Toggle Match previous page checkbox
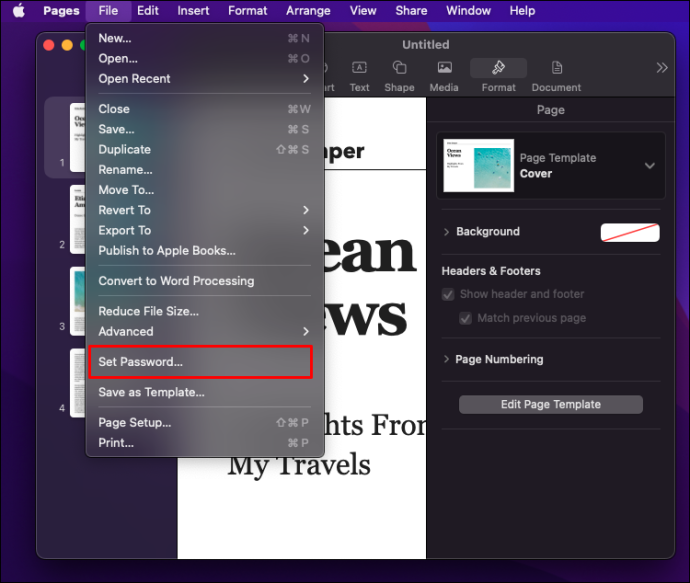The image size is (690, 583). (465, 318)
